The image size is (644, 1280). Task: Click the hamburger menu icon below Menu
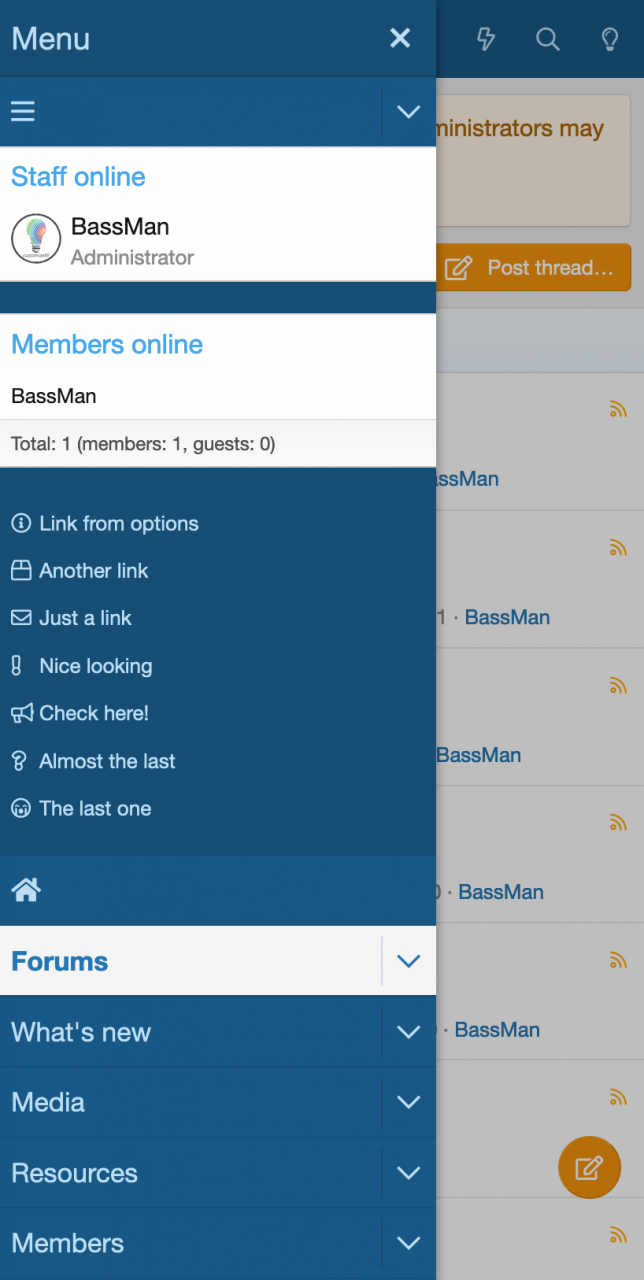[23, 111]
